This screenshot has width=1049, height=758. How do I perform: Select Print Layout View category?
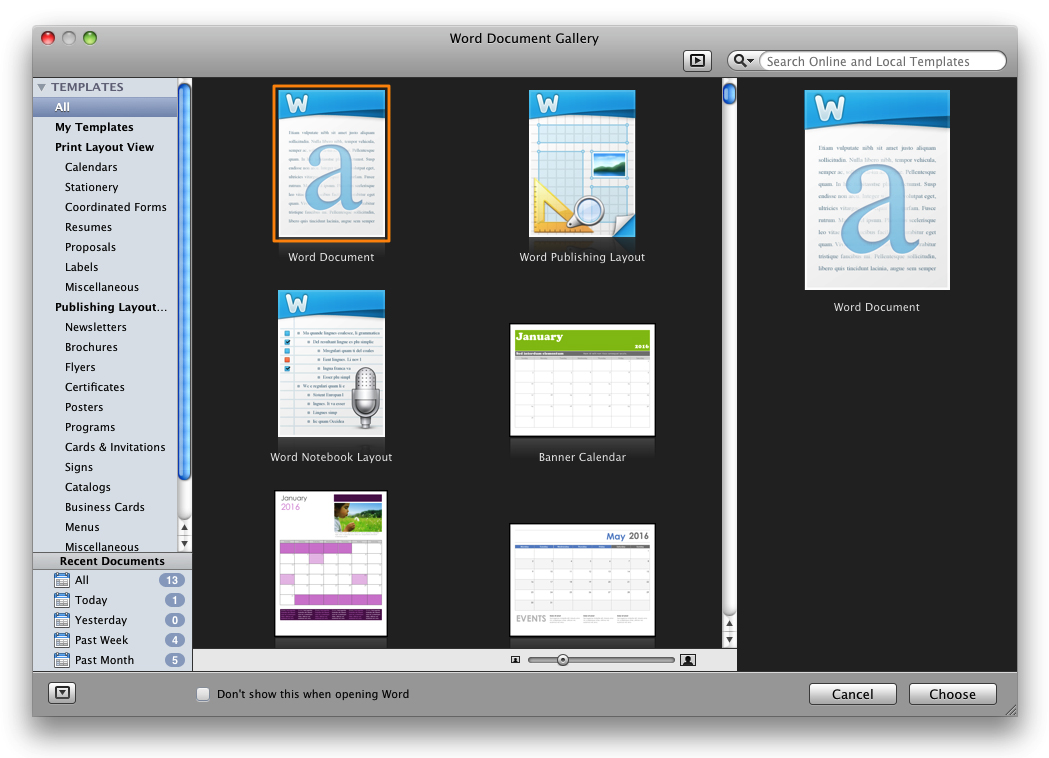(x=106, y=147)
